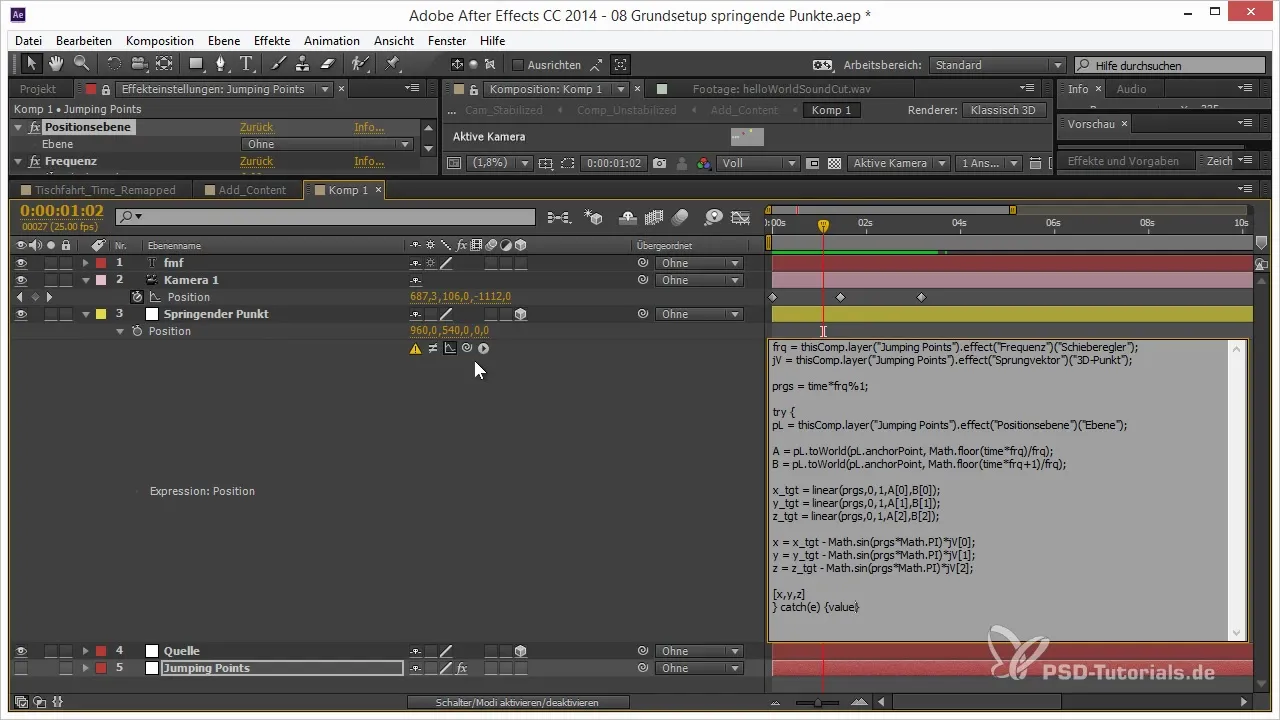
Task: Toggle visibility of the Quelle layer
Action: [22, 651]
